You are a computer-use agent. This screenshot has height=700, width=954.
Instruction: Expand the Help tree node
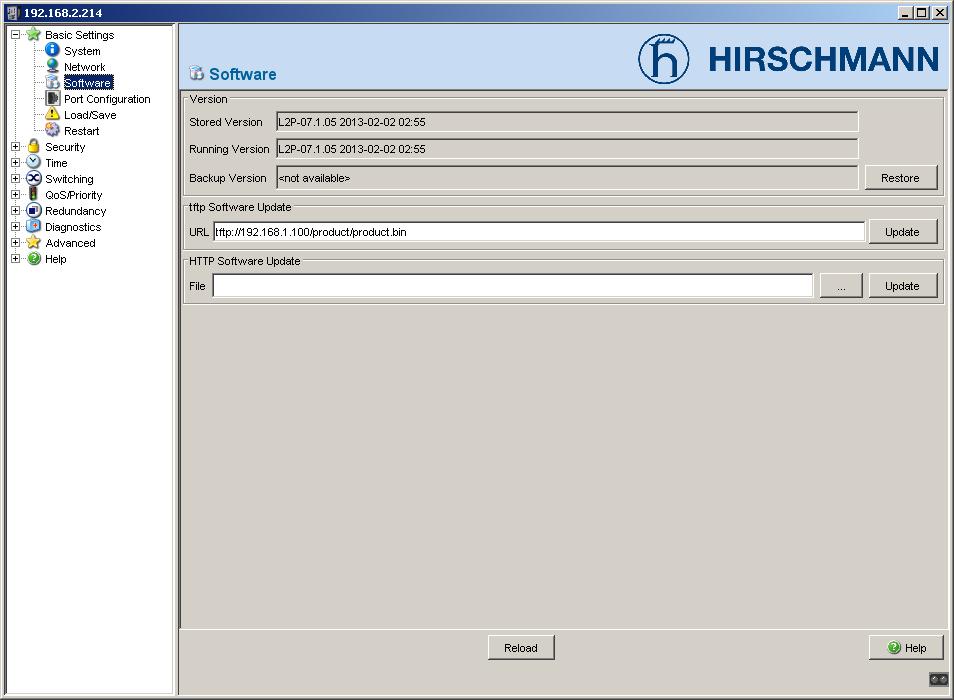click(x=15, y=258)
